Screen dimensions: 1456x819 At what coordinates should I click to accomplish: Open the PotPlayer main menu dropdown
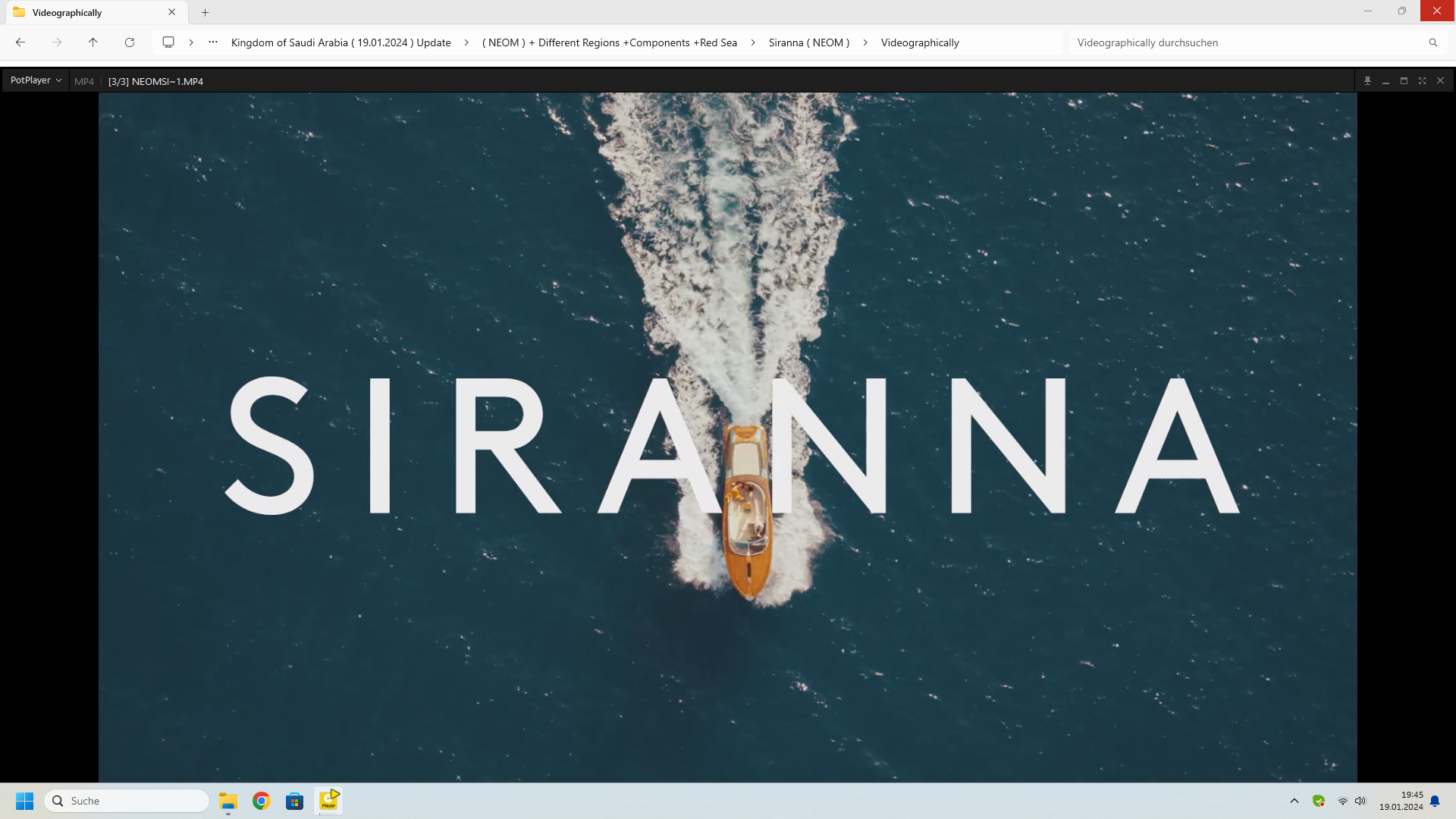(x=36, y=80)
